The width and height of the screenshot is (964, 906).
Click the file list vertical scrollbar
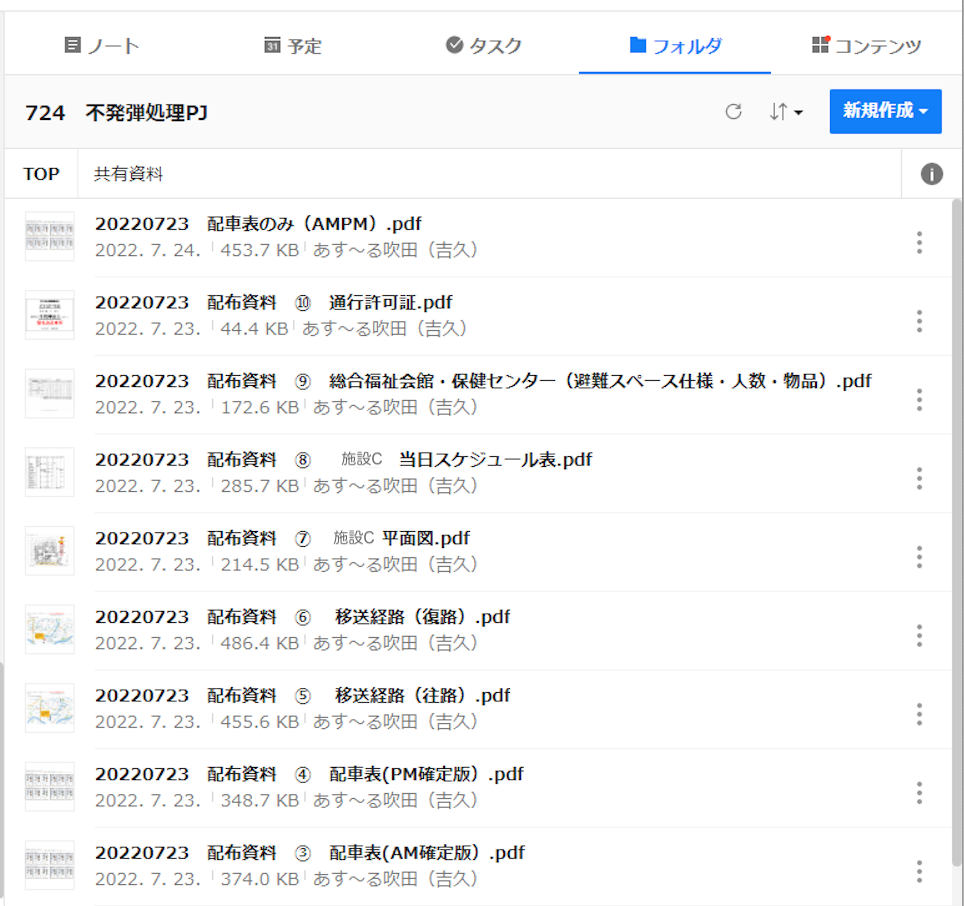(x=957, y=500)
